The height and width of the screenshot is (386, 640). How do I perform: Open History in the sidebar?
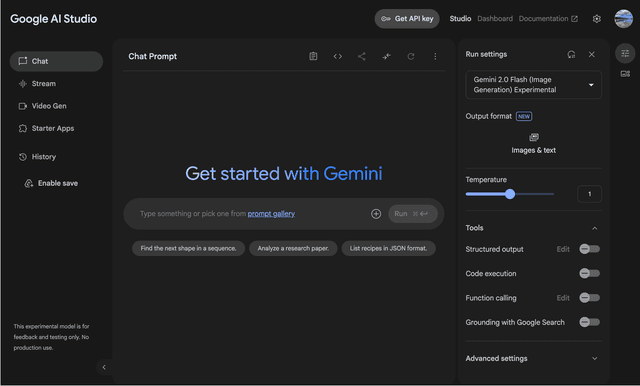pos(56,157)
